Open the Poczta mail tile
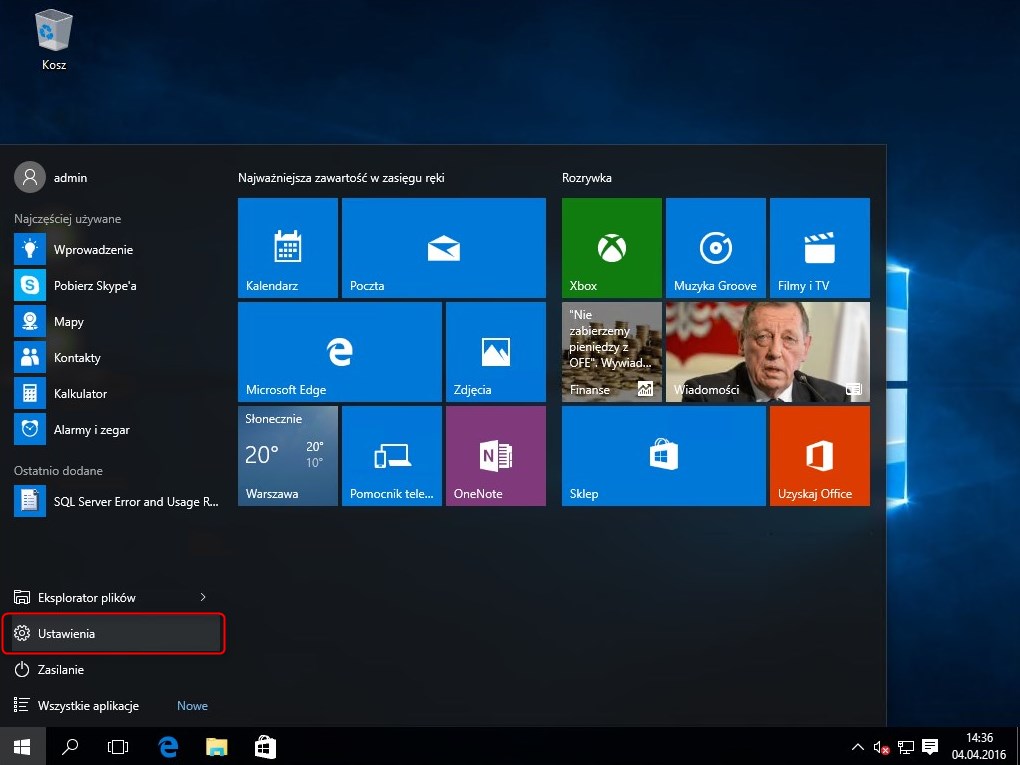The height and width of the screenshot is (765, 1020). coord(443,248)
